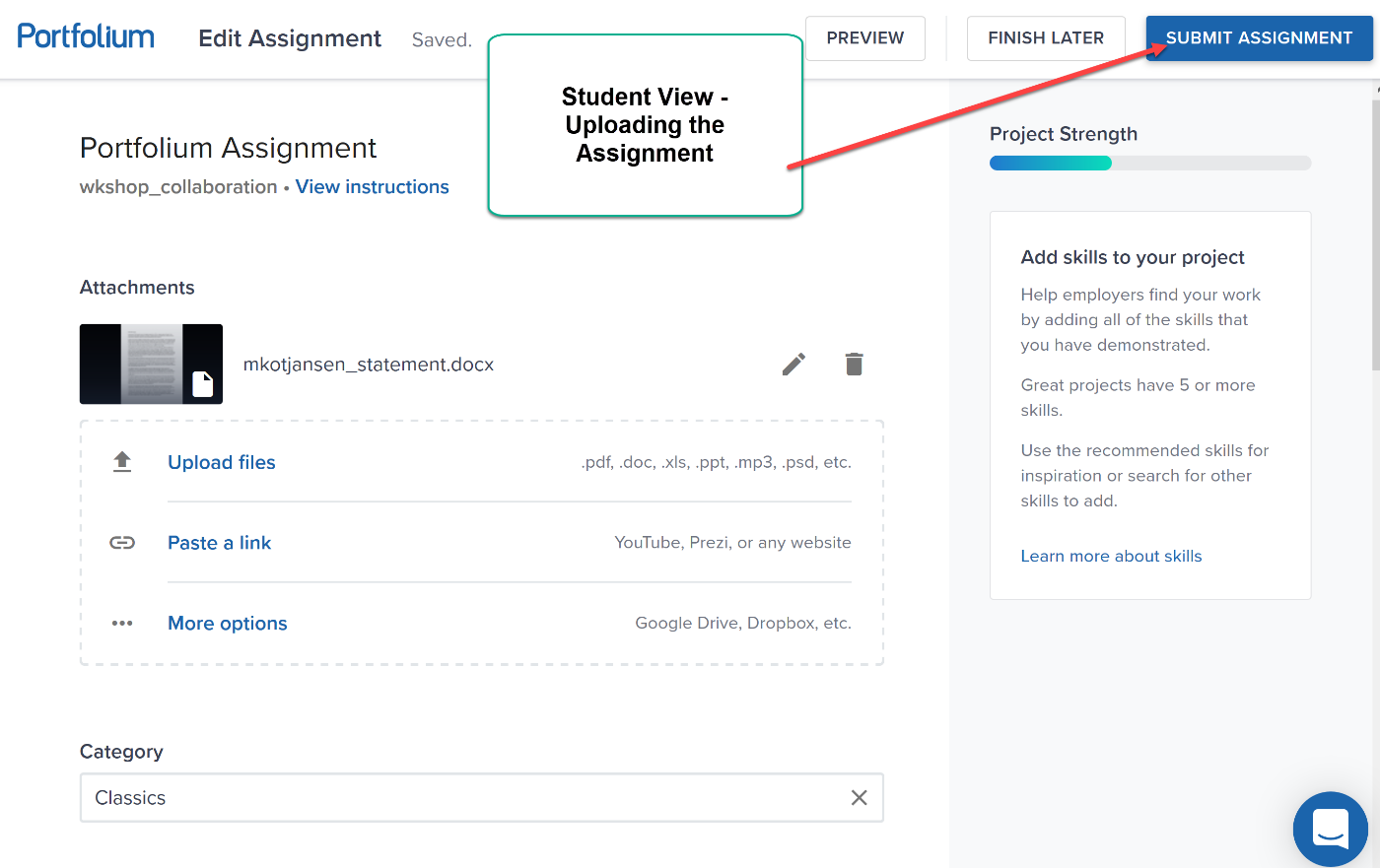Click the pencil edit icon for attachment
This screenshot has height=868, width=1380.
793,365
